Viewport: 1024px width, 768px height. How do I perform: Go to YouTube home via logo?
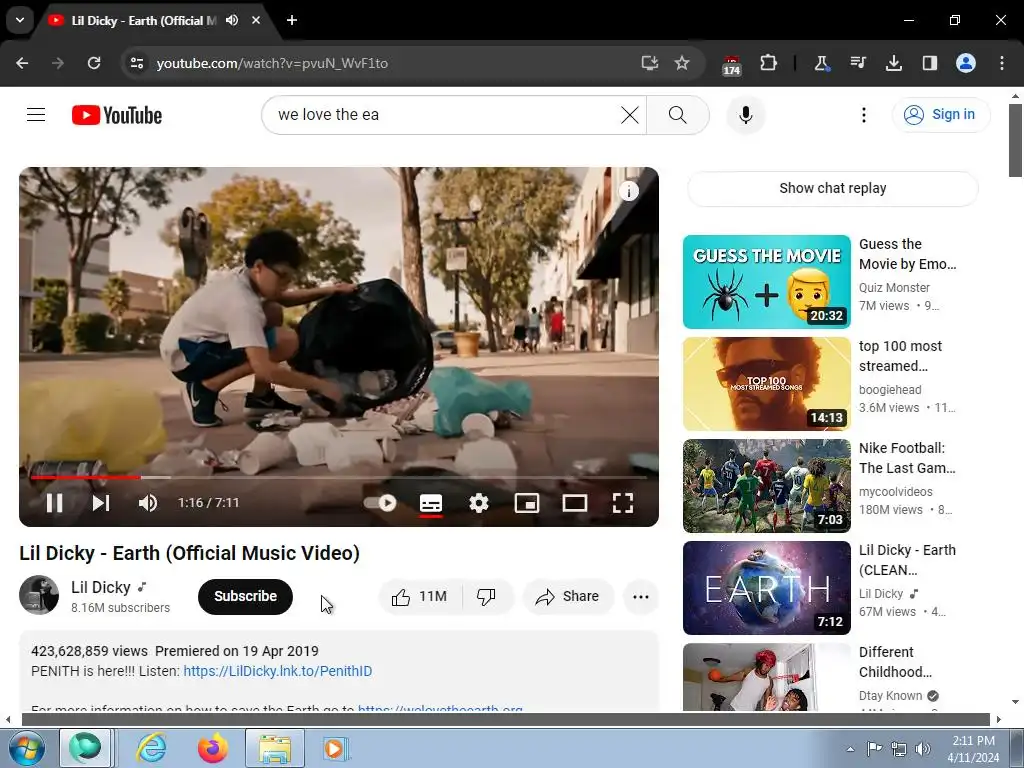pyautogui.click(x=117, y=115)
